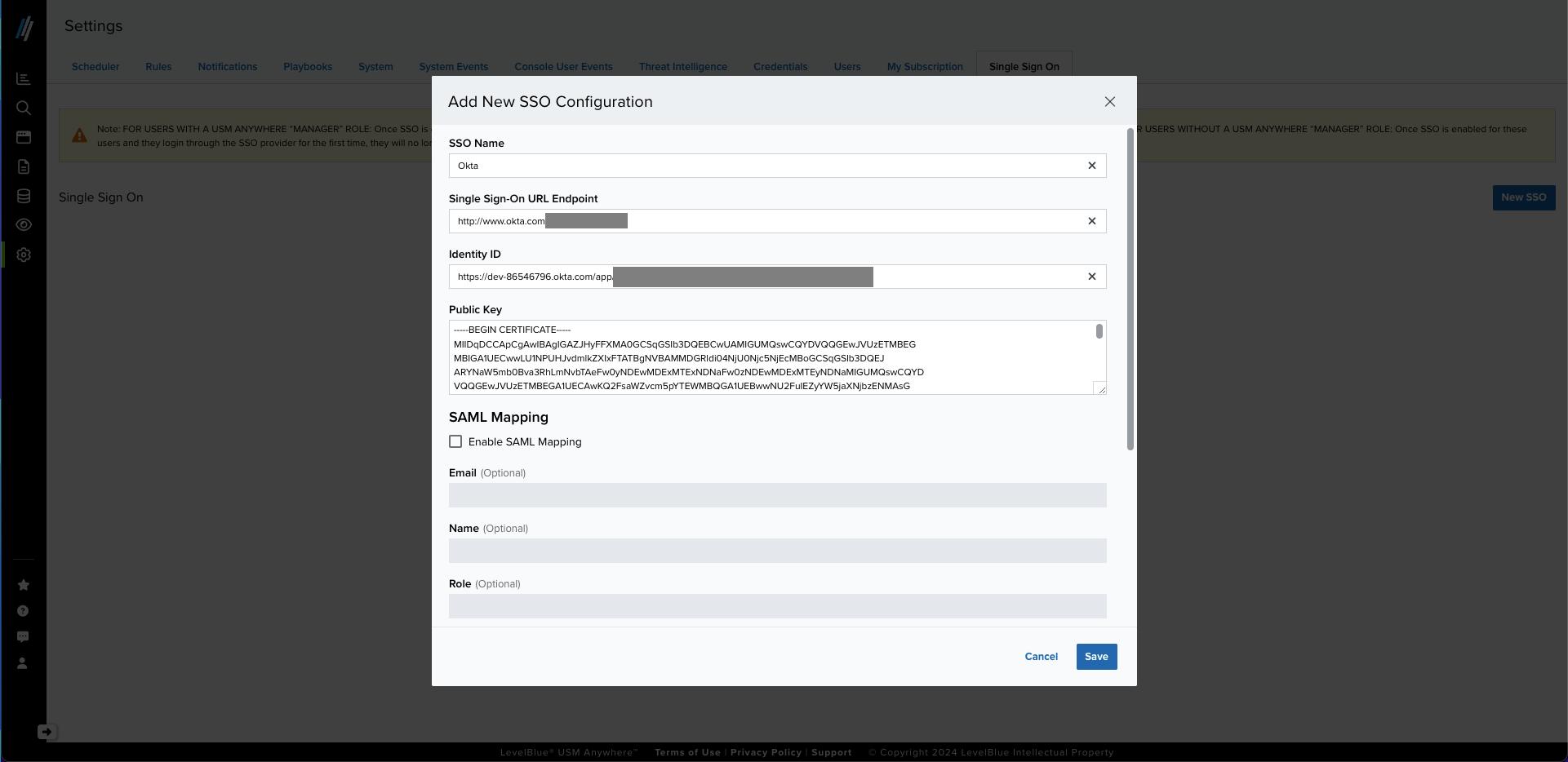Open the Terms of Use link
1568x762 pixels.
[687, 752]
